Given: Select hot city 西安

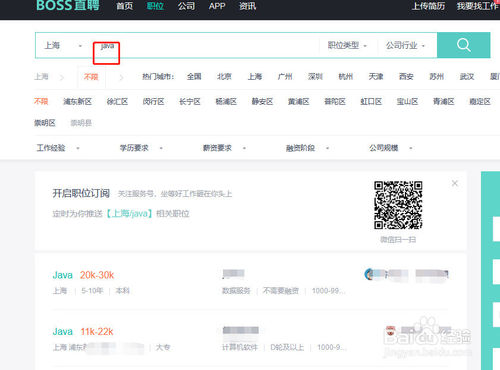Looking at the screenshot, I should click(x=406, y=77).
